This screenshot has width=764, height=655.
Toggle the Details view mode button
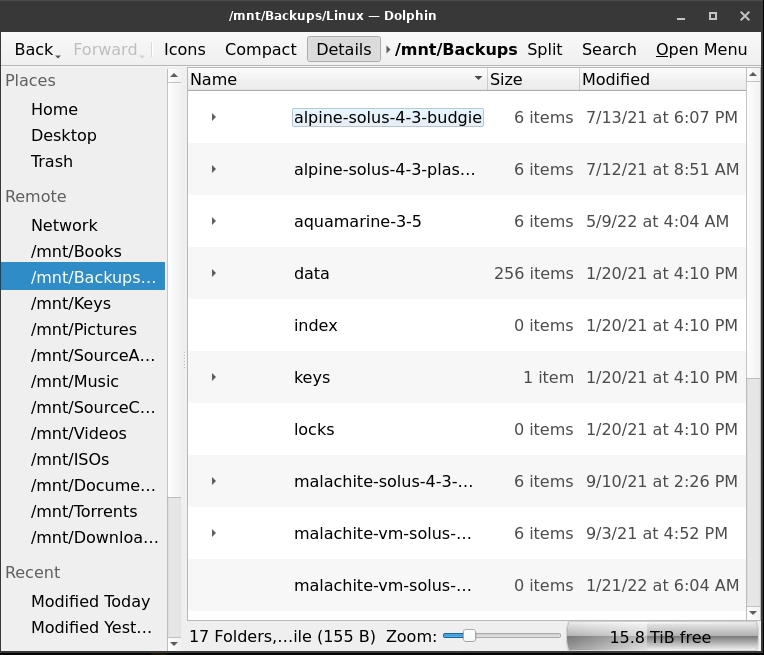click(x=343, y=49)
